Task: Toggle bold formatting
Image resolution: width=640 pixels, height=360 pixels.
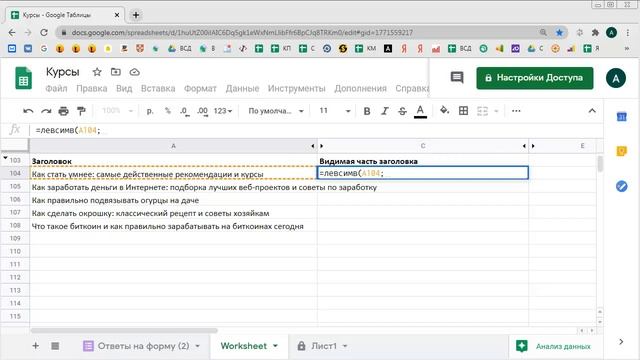Action: (x=367, y=111)
